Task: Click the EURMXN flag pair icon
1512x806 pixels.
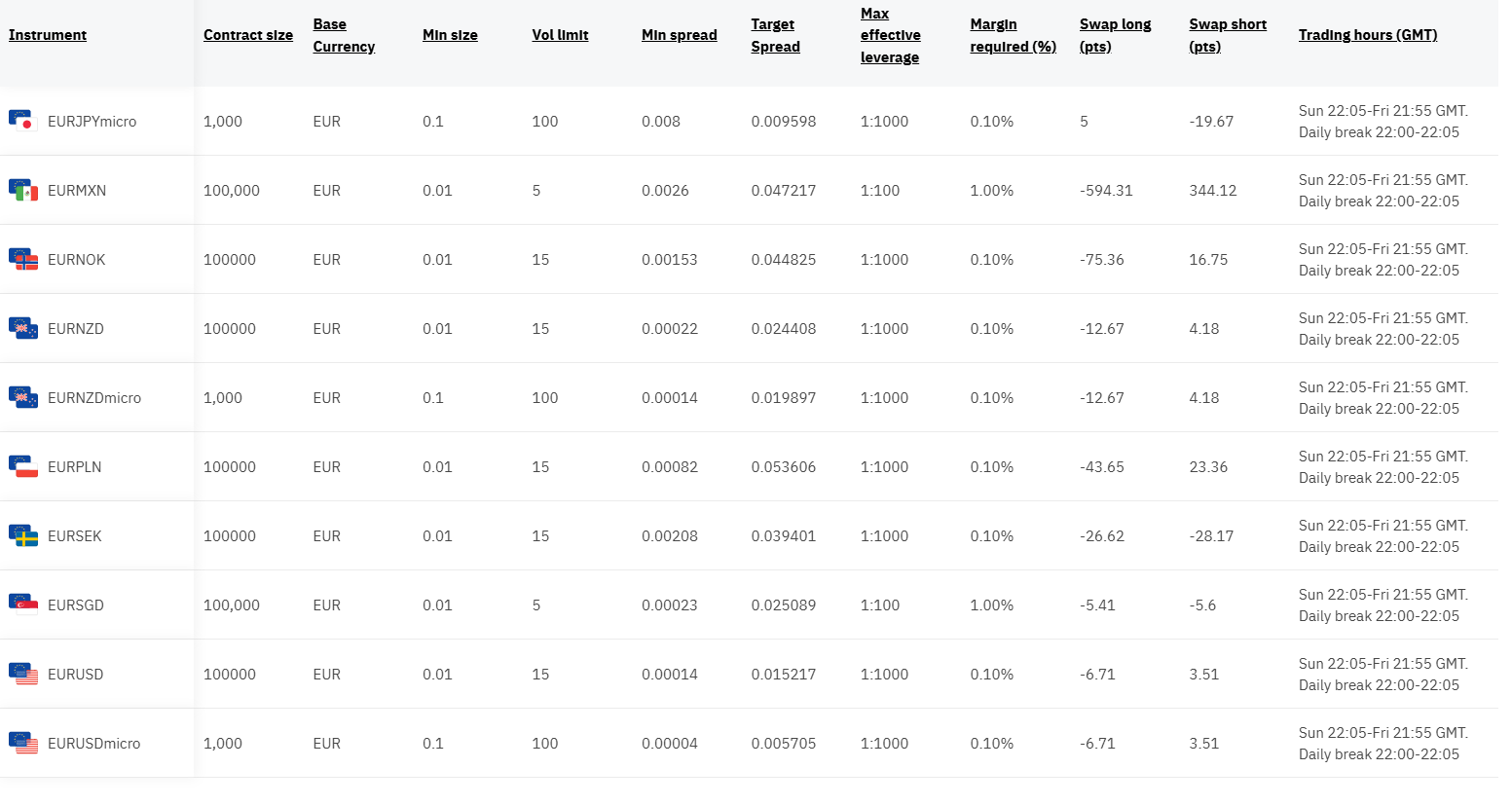Action: pyautogui.click(x=22, y=190)
